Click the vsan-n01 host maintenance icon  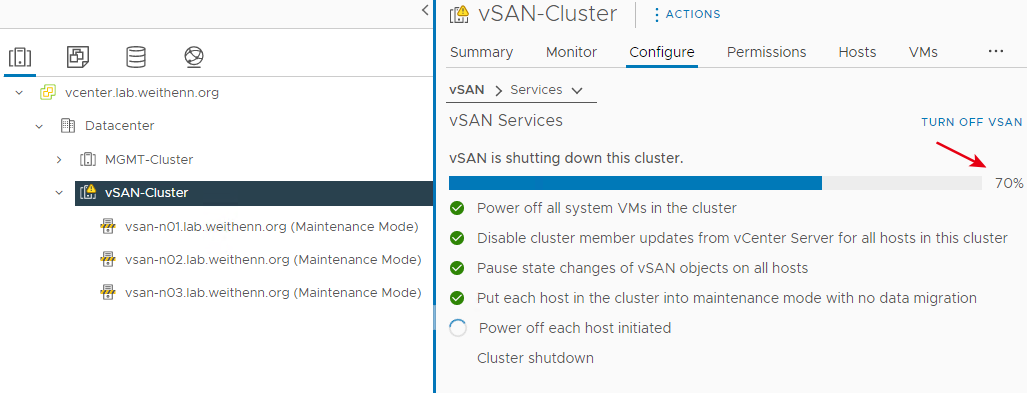tap(107, 227)
